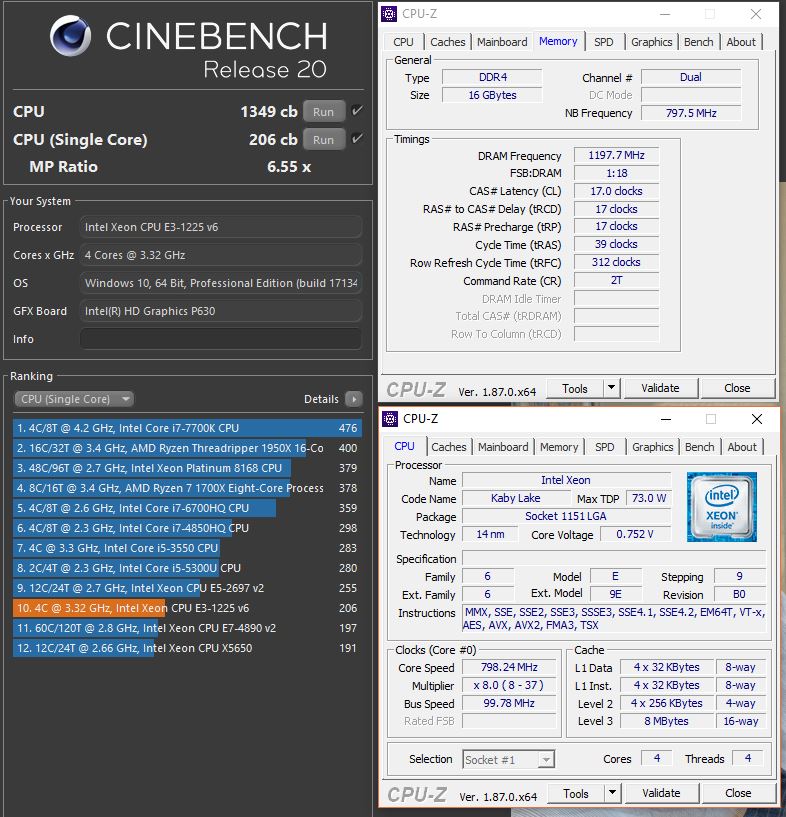Select ranking row Intel Core i5-5300U CPU
This screenshot has width=786, height=817.
[187, 568]
